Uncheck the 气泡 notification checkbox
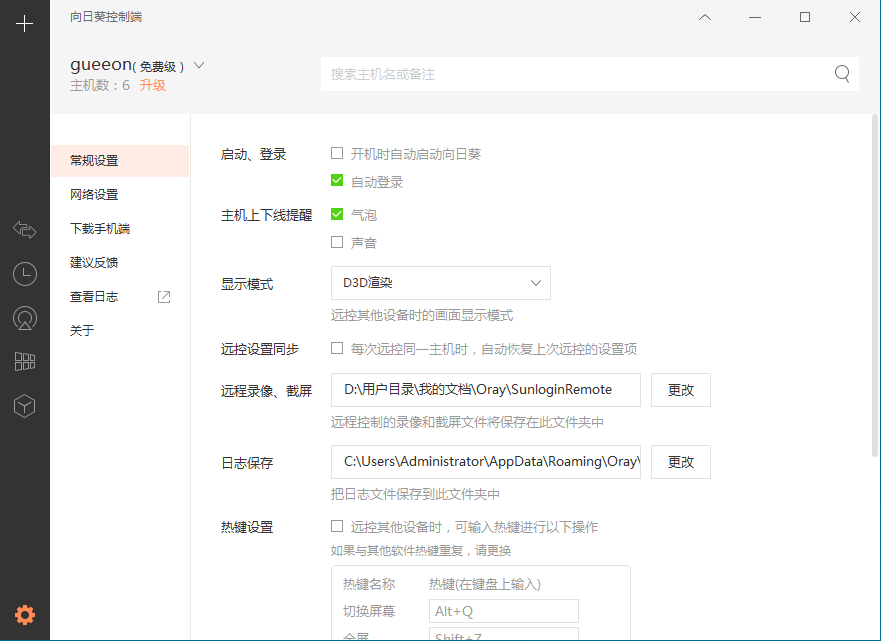 coord(337,214)
